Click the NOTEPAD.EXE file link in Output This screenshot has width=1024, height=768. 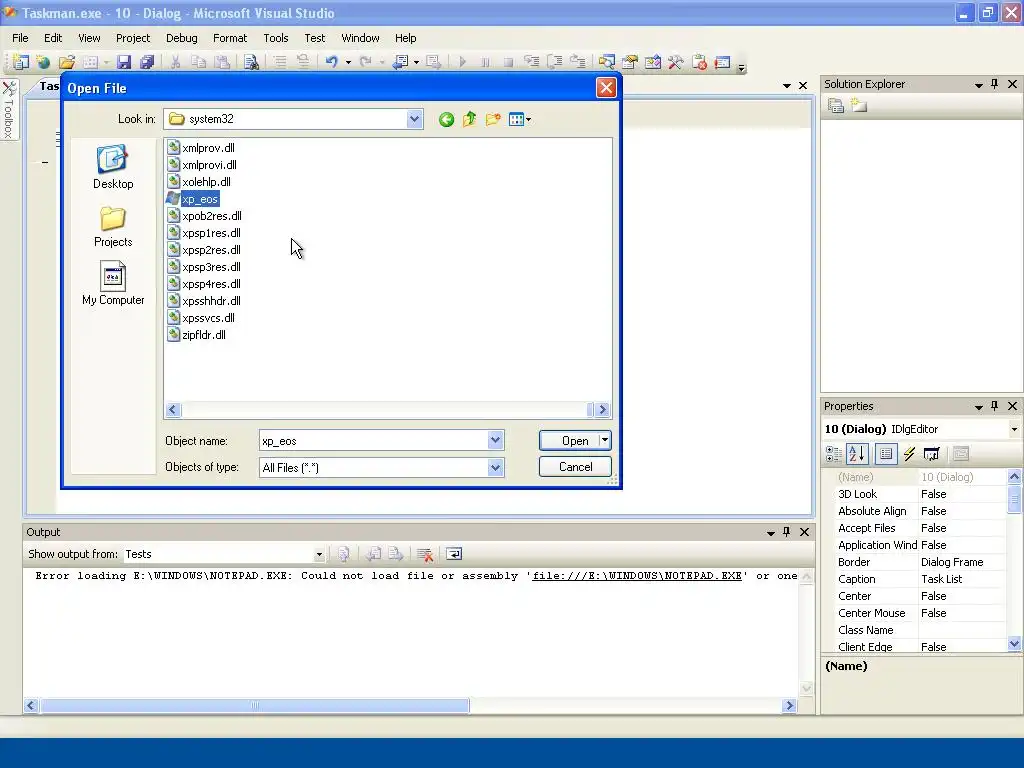pos(637,575)
